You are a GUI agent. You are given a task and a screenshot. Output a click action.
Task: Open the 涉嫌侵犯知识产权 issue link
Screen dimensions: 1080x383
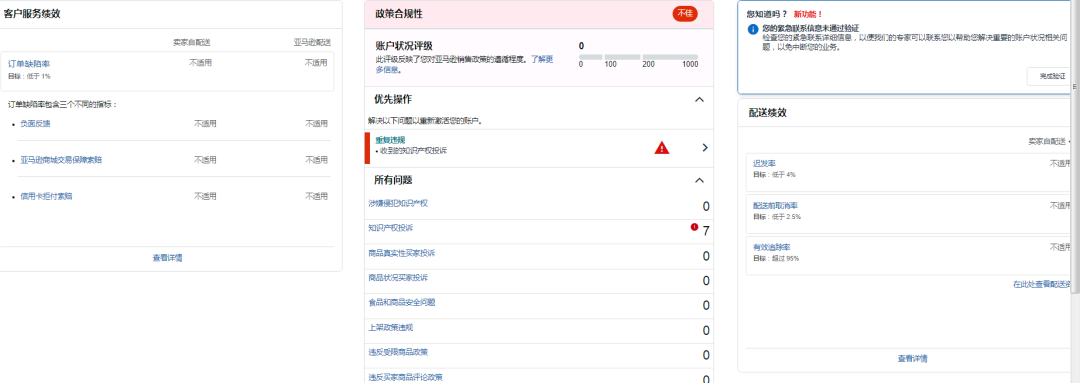(x=398, y=203)
